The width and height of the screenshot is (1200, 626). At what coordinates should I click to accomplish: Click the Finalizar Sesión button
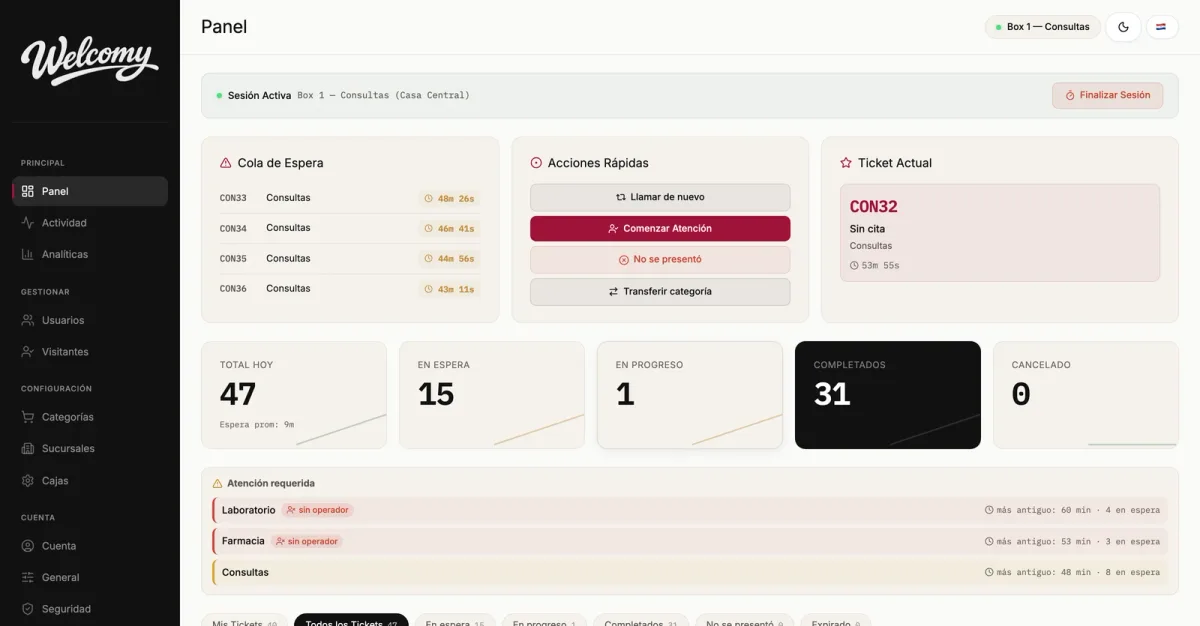(x=1107, y=95)
